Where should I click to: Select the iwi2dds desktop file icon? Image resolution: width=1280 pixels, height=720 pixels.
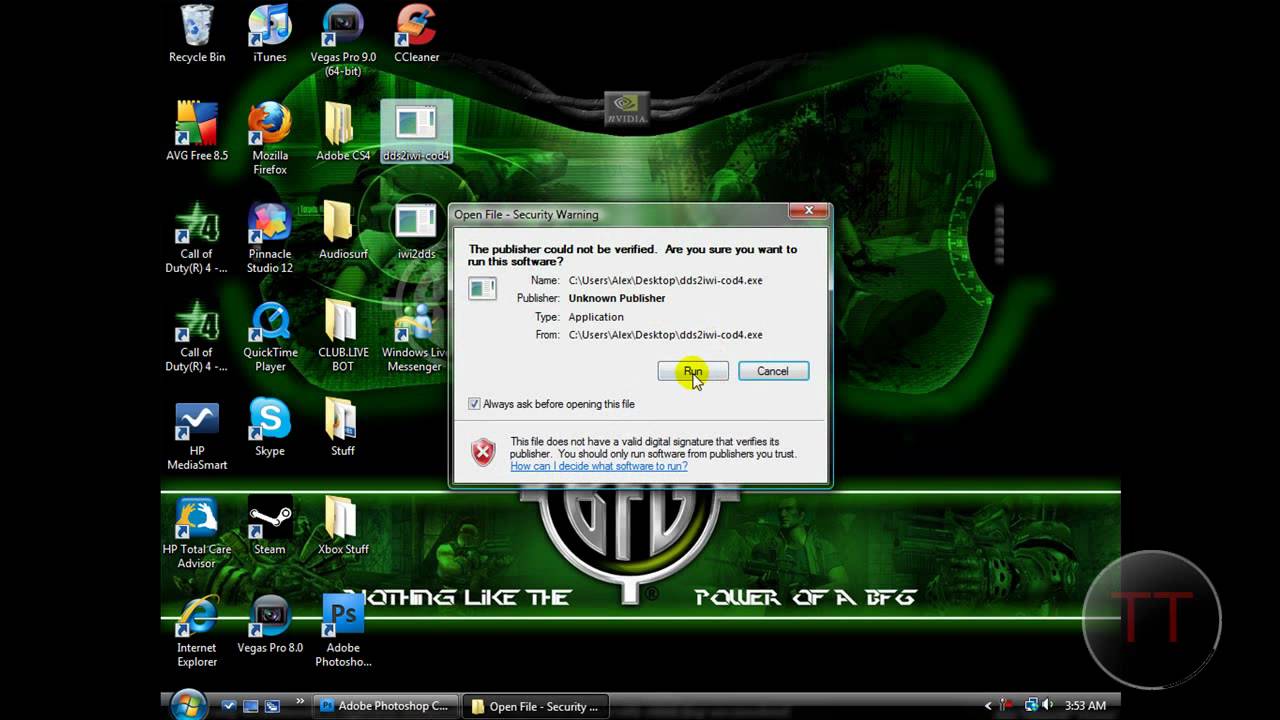pyautogui.click(x=416, y=231)
